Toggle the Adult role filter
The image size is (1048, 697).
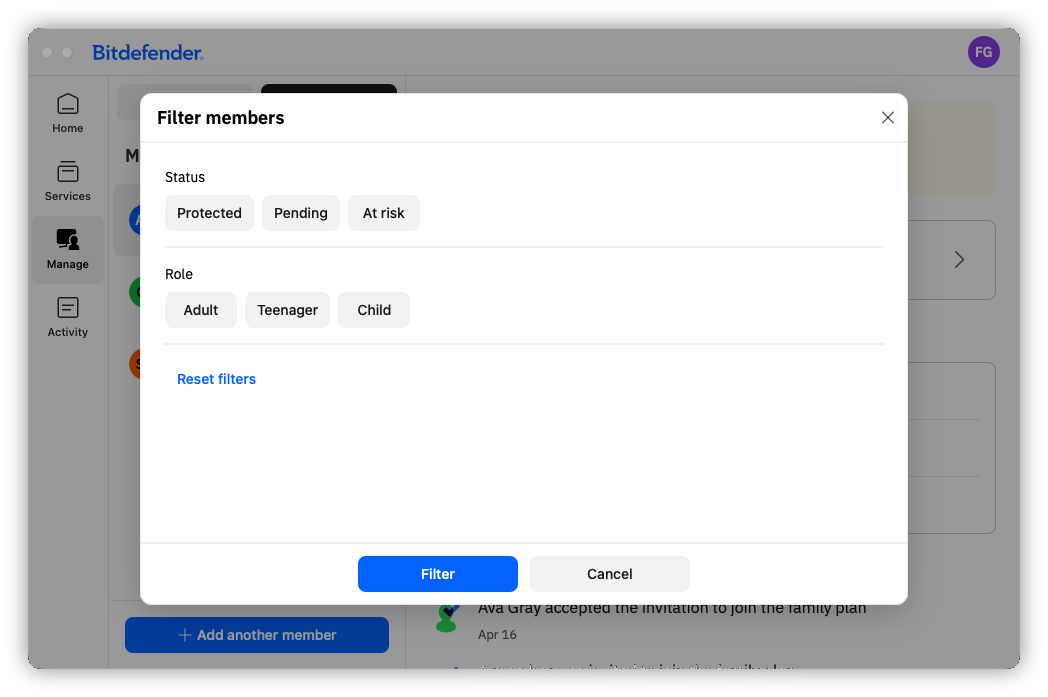[x=201, y=310]
